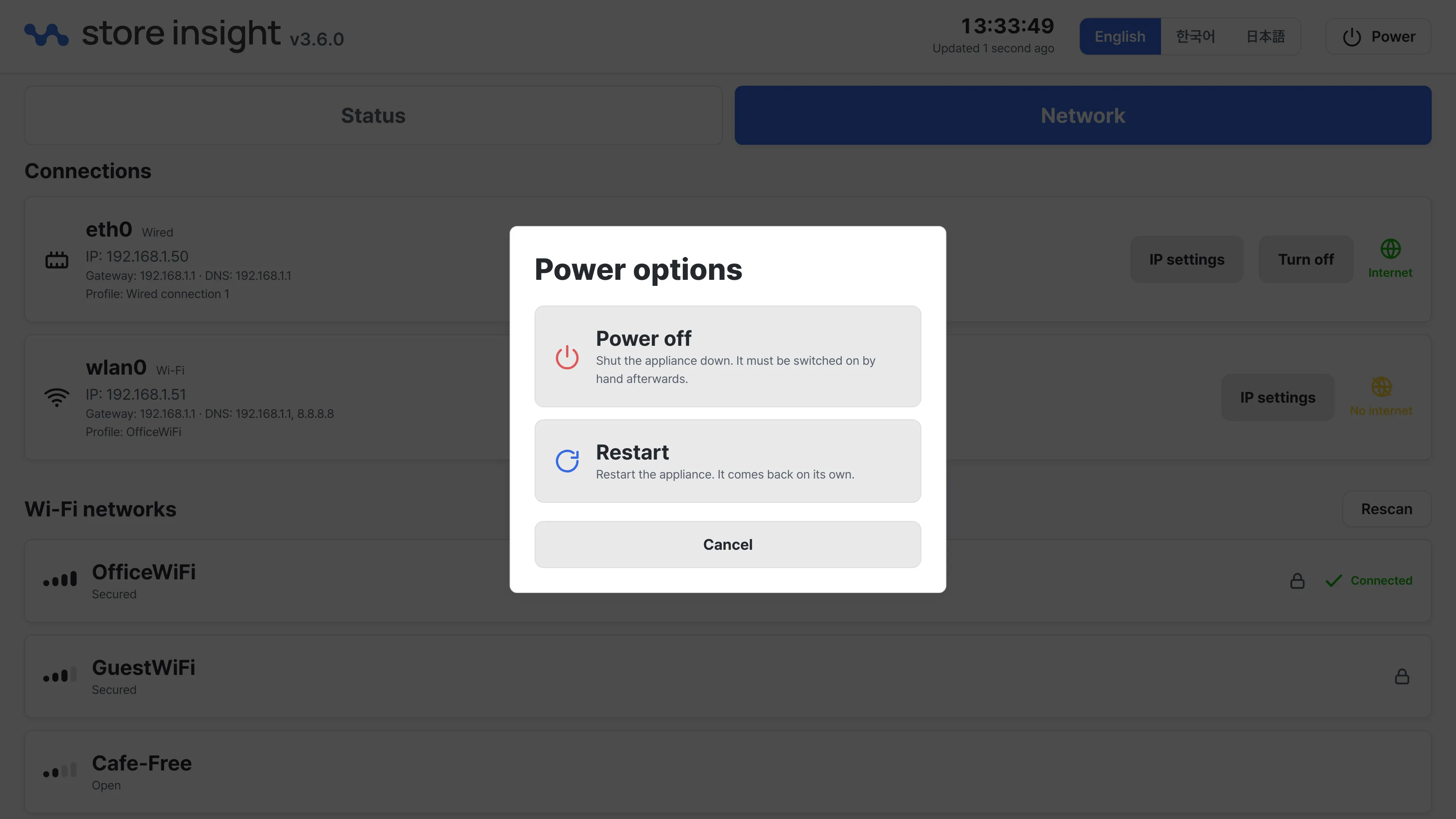This screenshot has height=819, width=1456.
Task: Click the GuestWiFi signal strength bars
Action: click(x=60, y=675)
